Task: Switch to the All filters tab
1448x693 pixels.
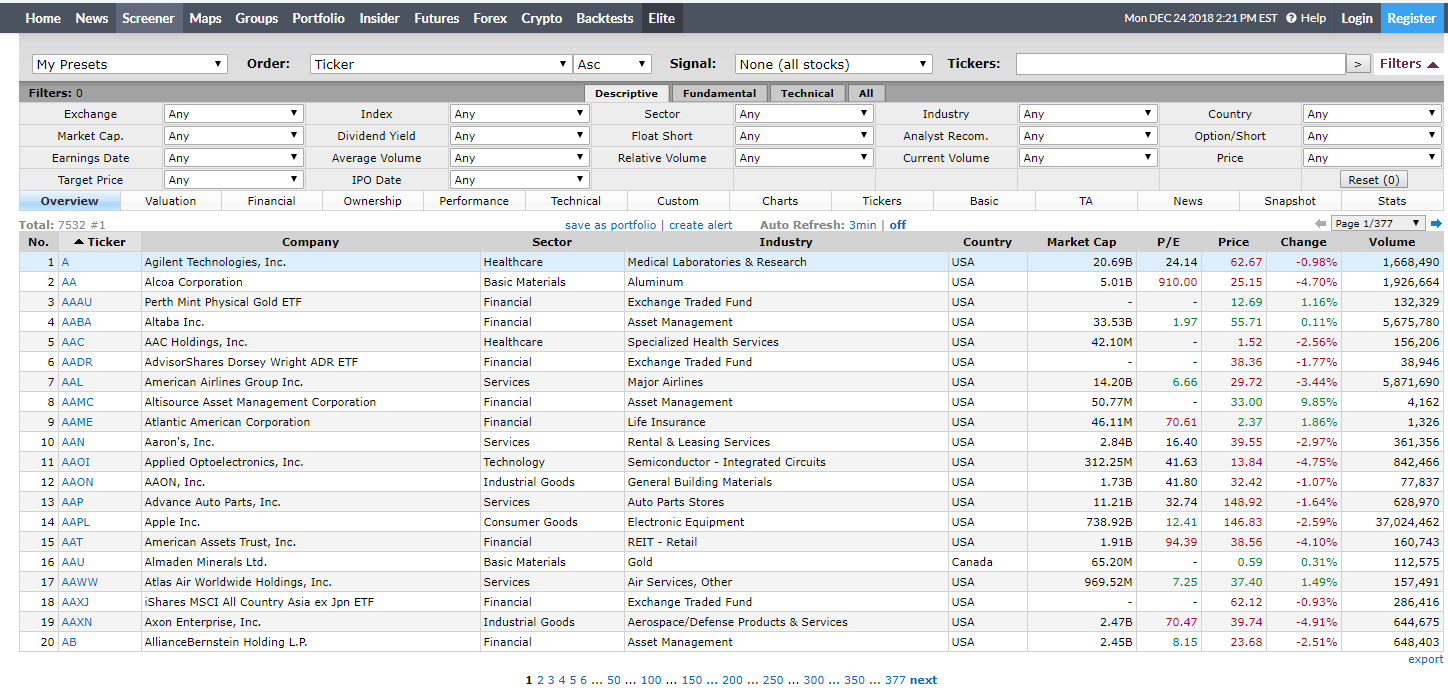Action: click(x=866, y=93)
